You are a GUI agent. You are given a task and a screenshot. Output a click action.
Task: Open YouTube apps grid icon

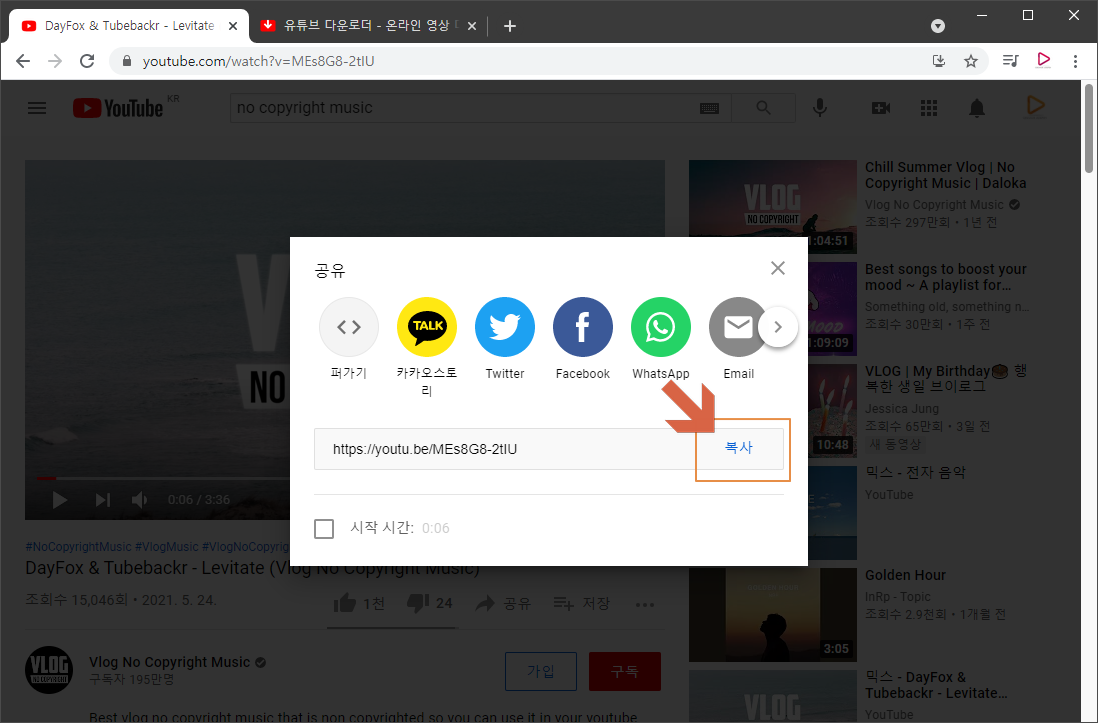pyautogui.click(x=929, y=108)
